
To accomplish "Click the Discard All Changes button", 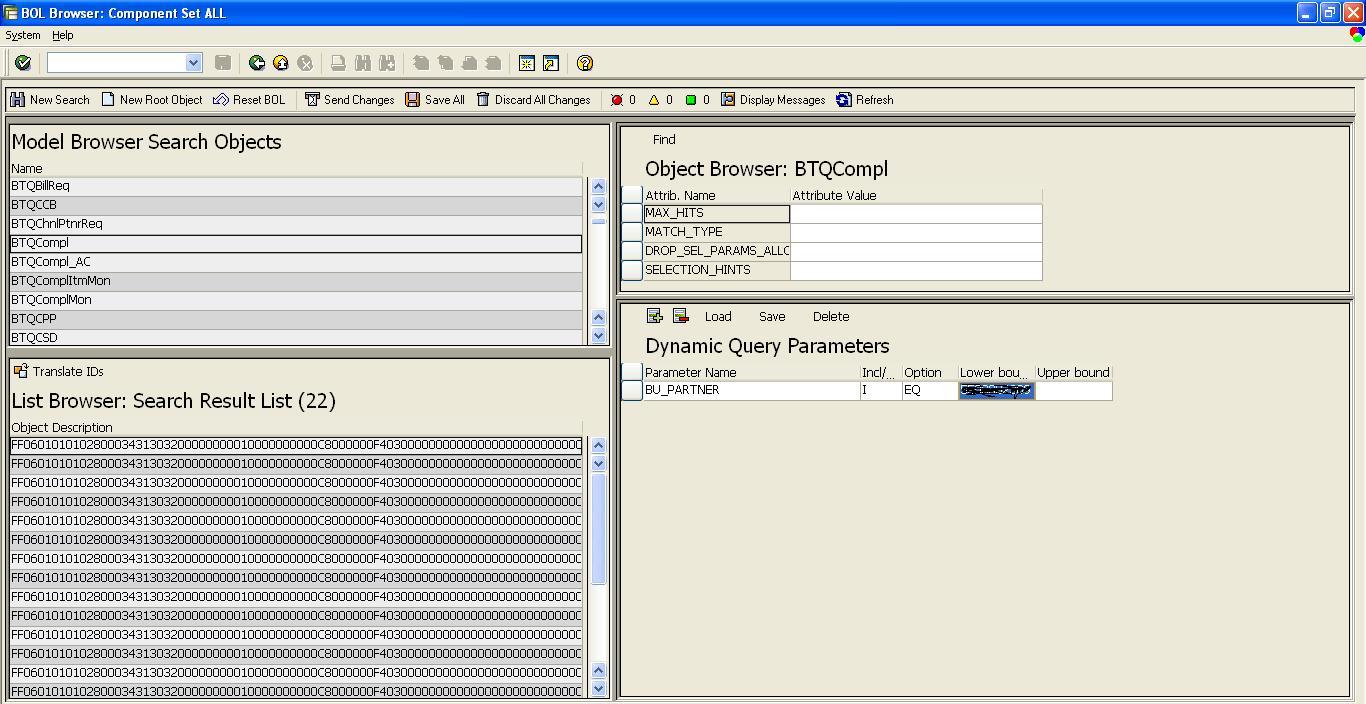I will [533, 100].
